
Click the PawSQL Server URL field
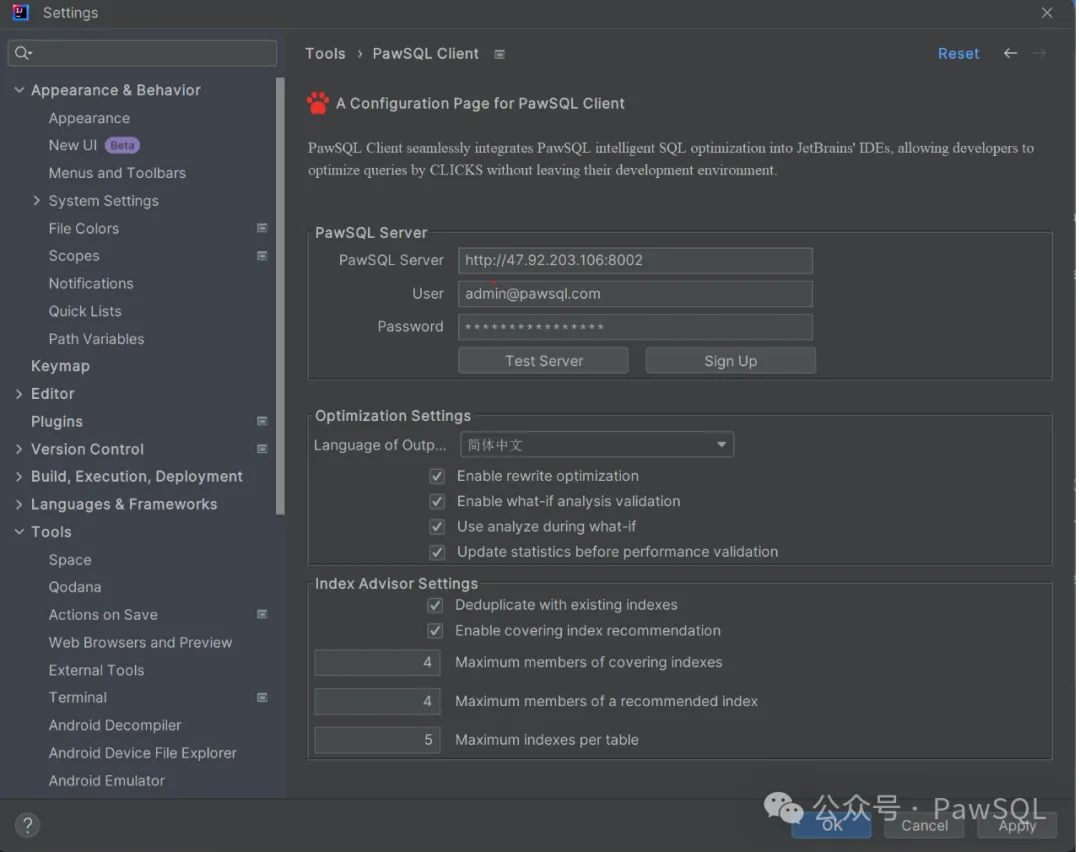[x=635, y=260]
